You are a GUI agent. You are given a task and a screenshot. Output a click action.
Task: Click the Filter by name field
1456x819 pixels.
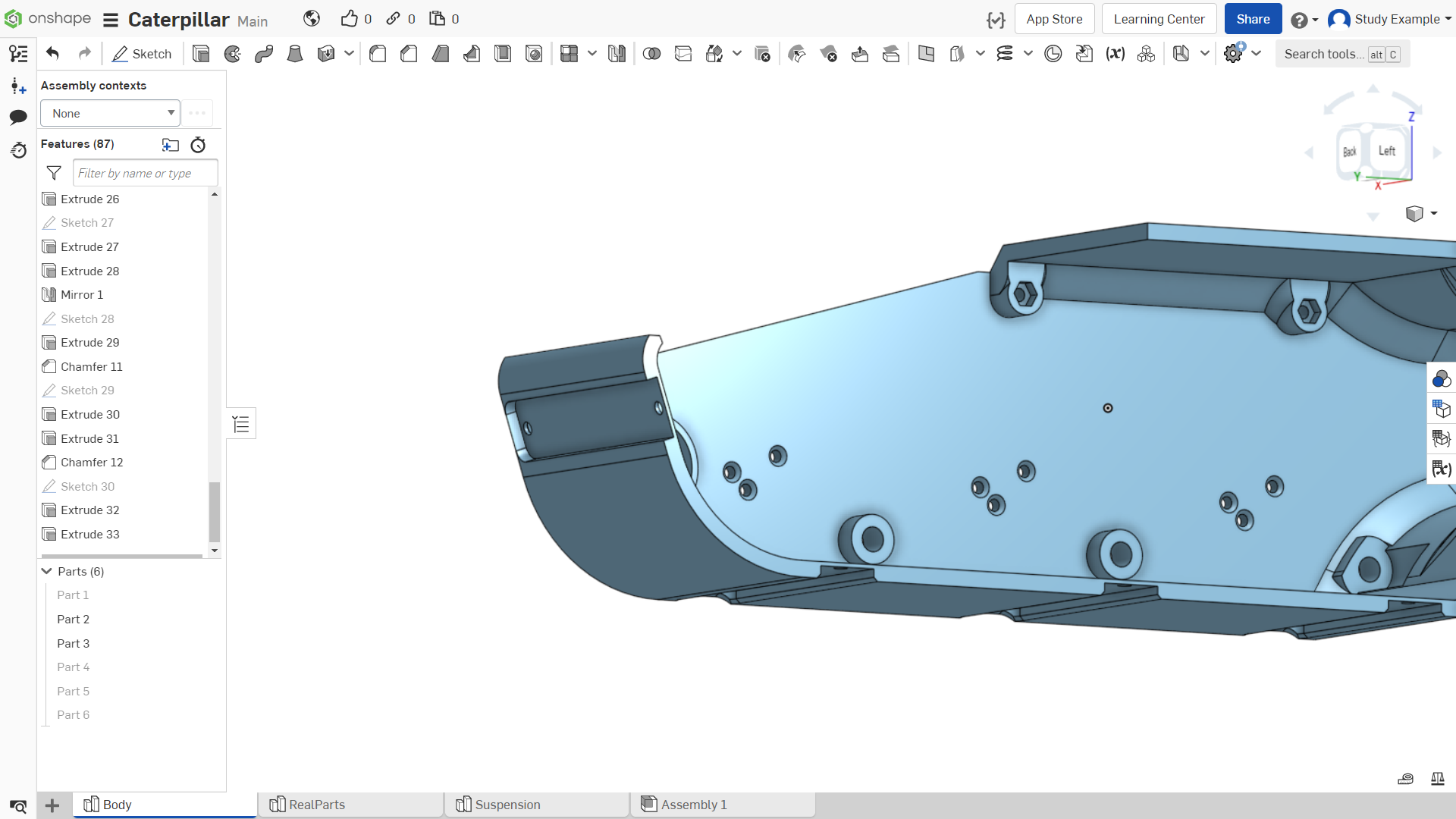coord(146,173)
